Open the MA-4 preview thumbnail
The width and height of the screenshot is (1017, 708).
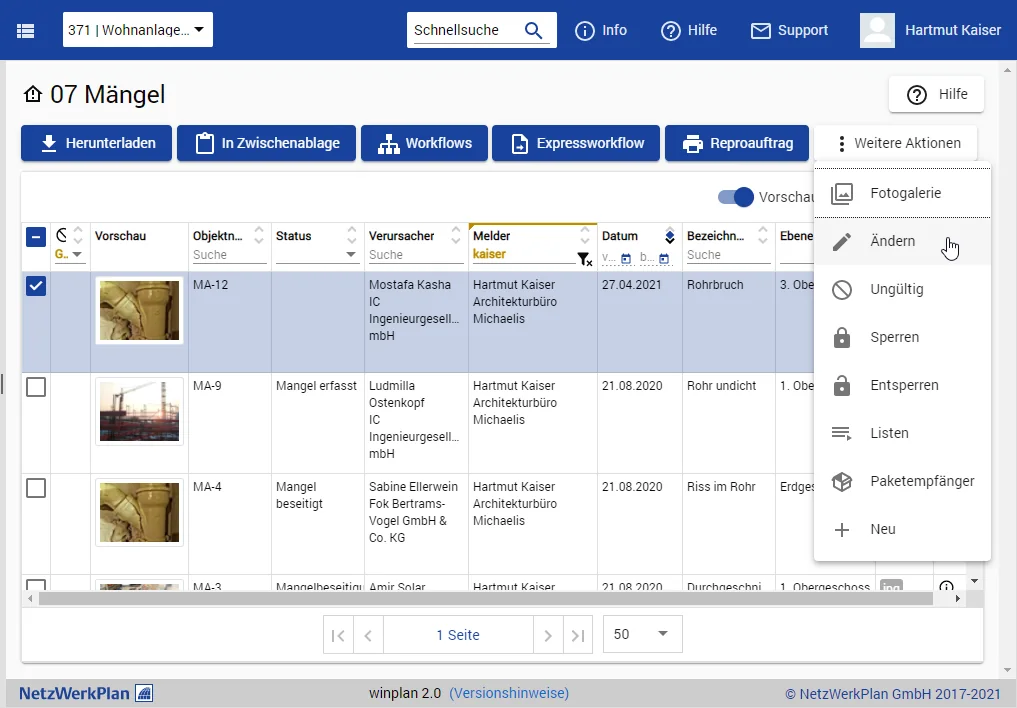tap(139, 513)
